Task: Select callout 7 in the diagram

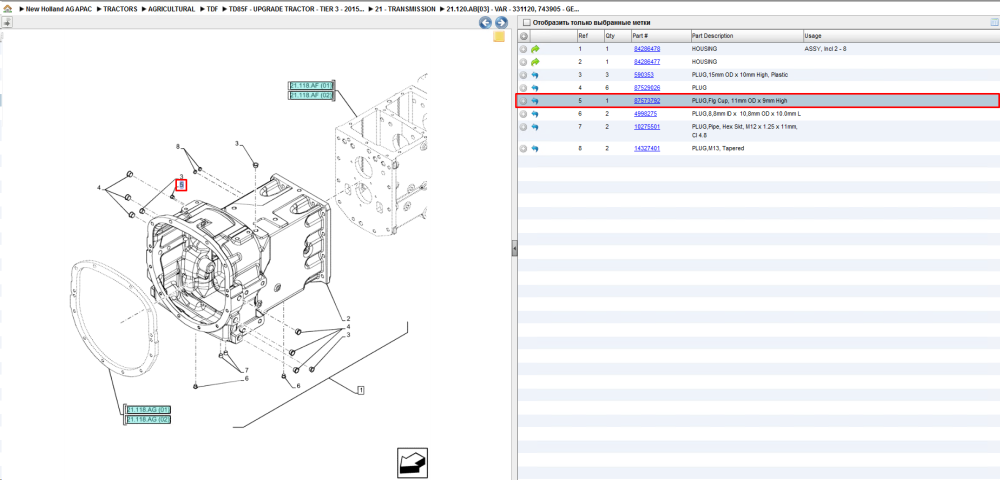Action: 246,370
